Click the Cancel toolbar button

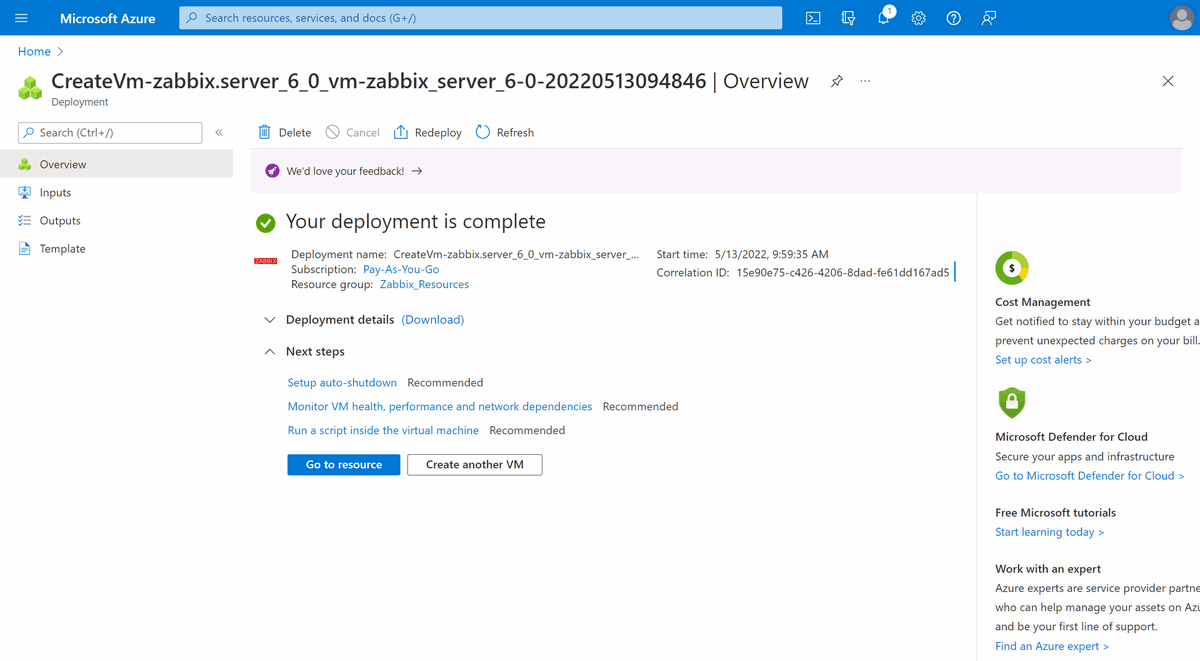point(352,132)
